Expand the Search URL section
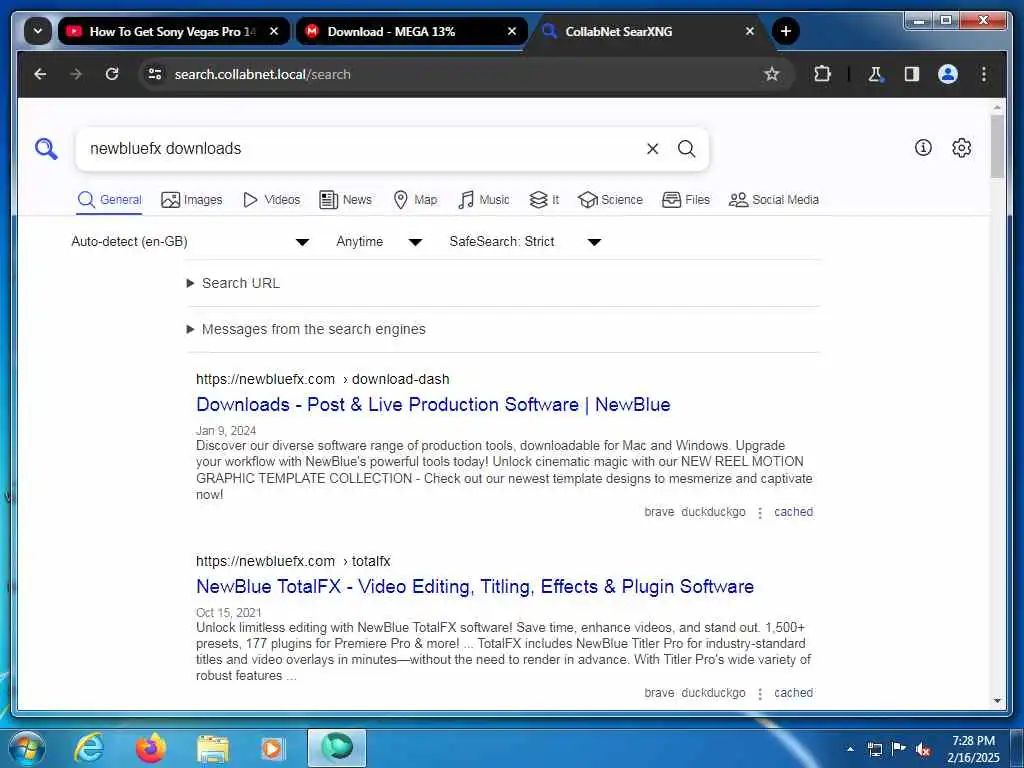Screen dimensions: 1024x768 [233, 283]
